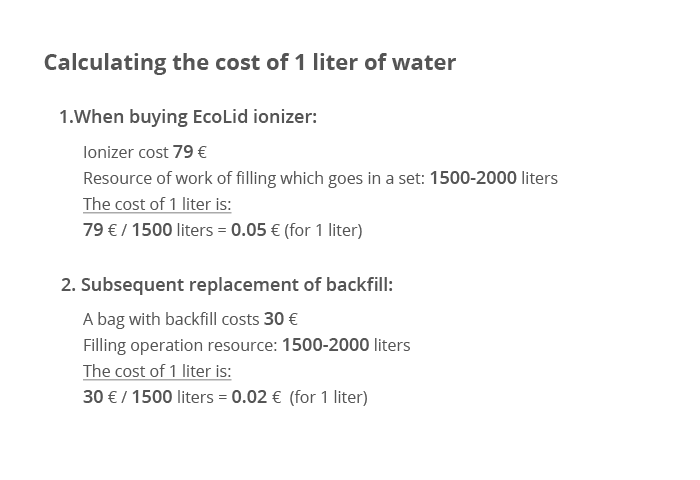Click the main title about calculating water cost
Screen dimensions: 700x480
[x=250, y=62]
